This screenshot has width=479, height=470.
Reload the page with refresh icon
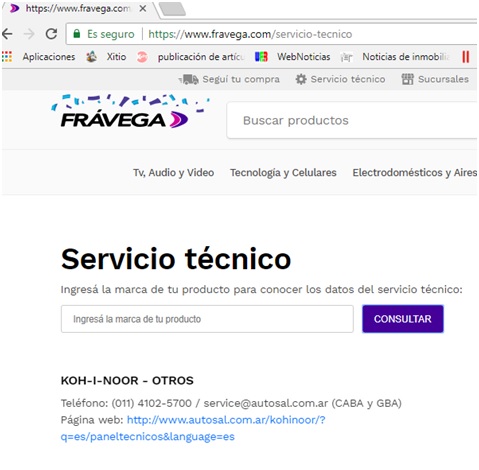(51, 34)
